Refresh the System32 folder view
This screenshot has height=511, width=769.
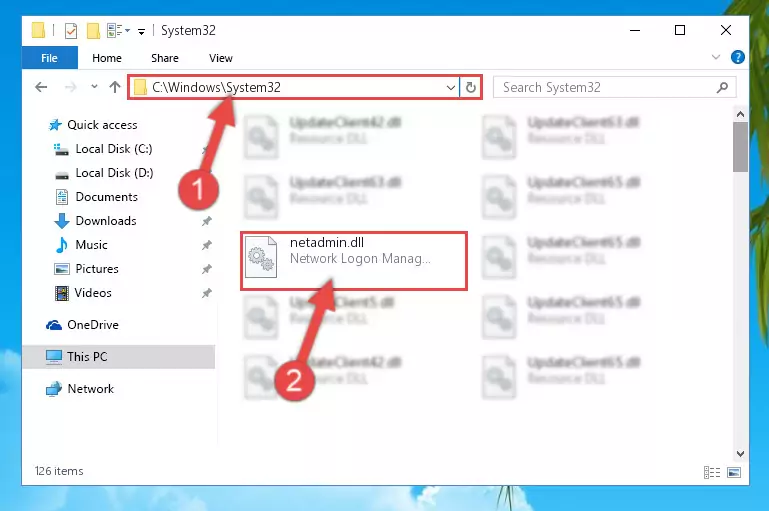pos(470,88)
